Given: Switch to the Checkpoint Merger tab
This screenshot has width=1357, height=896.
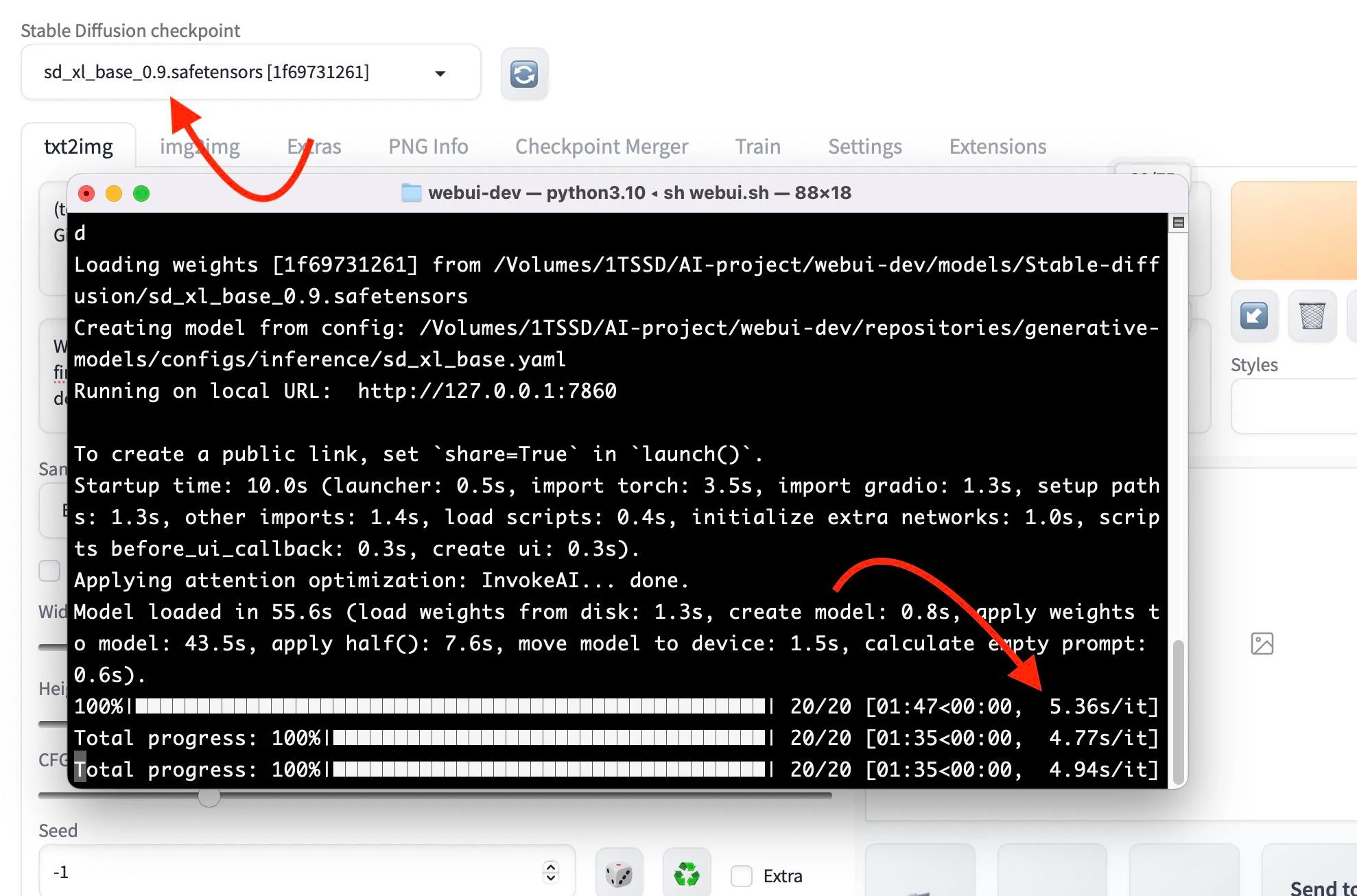Looking at the screenshot, I should click(602, 146).
